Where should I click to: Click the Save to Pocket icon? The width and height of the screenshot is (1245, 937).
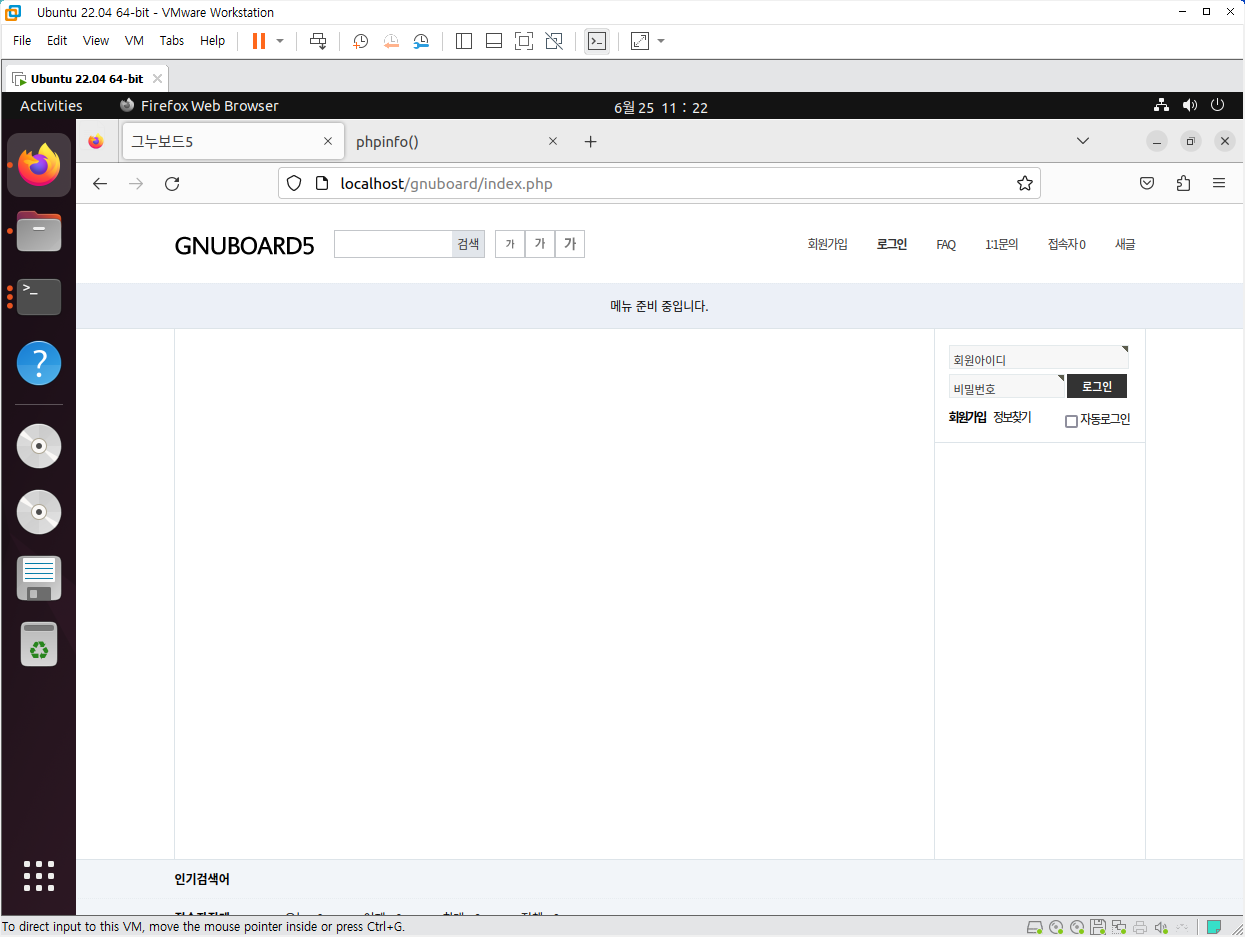pos(1148,184)
